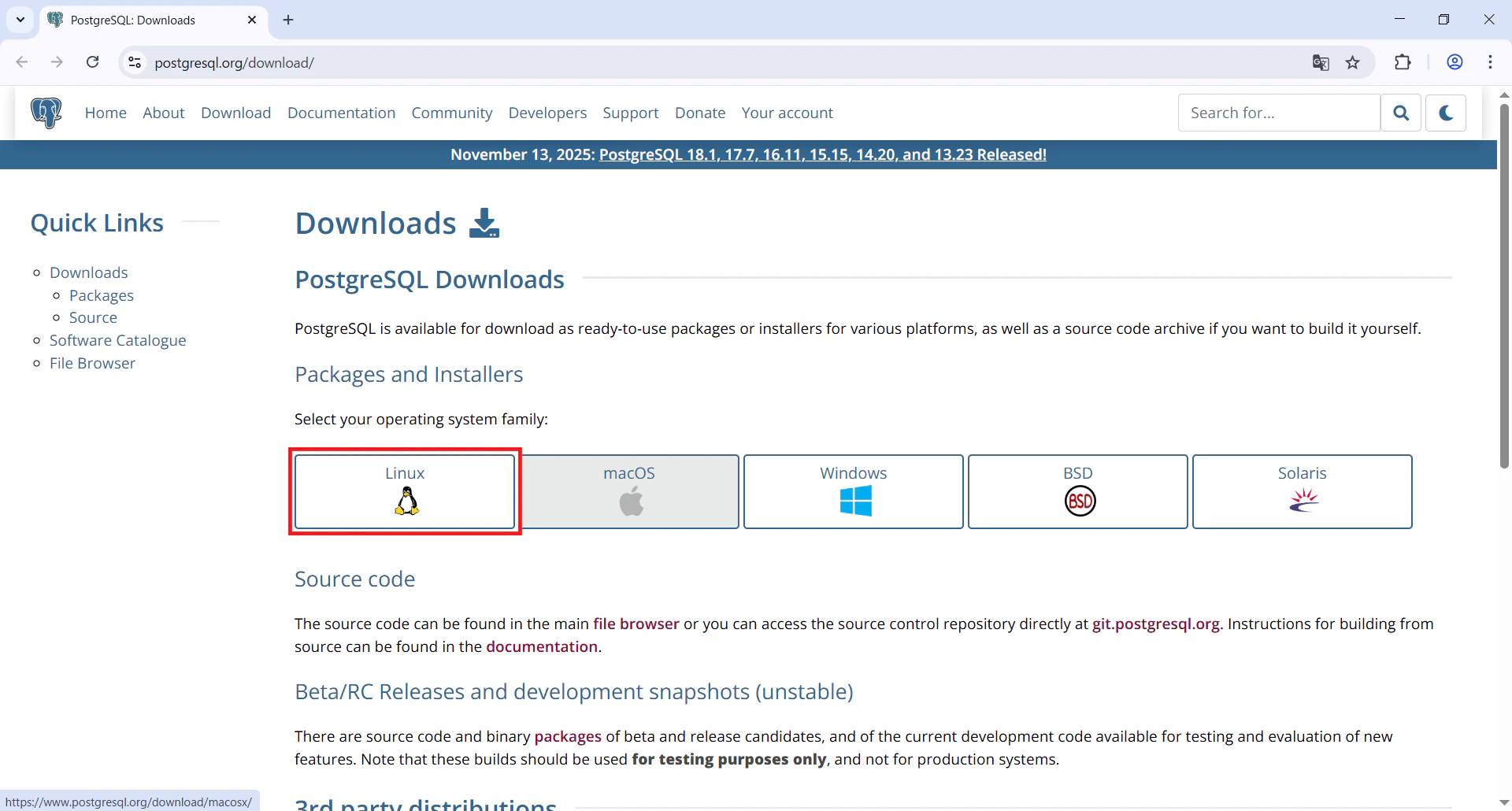Open the Home nav item

point(106,113)
